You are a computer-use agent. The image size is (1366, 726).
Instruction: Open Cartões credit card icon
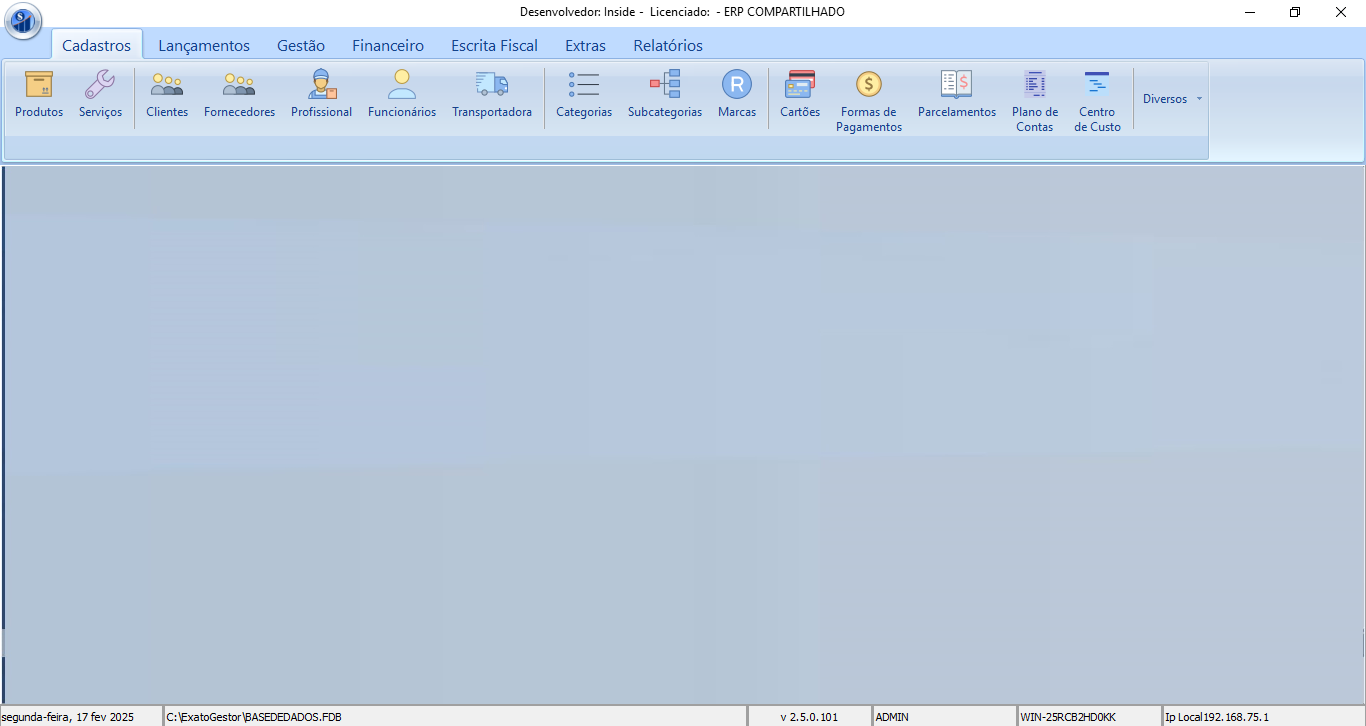tap(800, 85)
